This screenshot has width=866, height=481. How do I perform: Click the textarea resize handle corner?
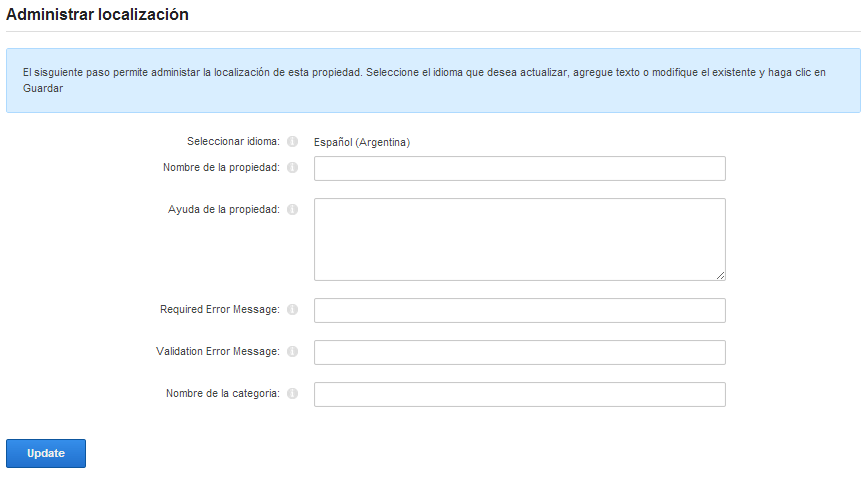pos(720,275)
